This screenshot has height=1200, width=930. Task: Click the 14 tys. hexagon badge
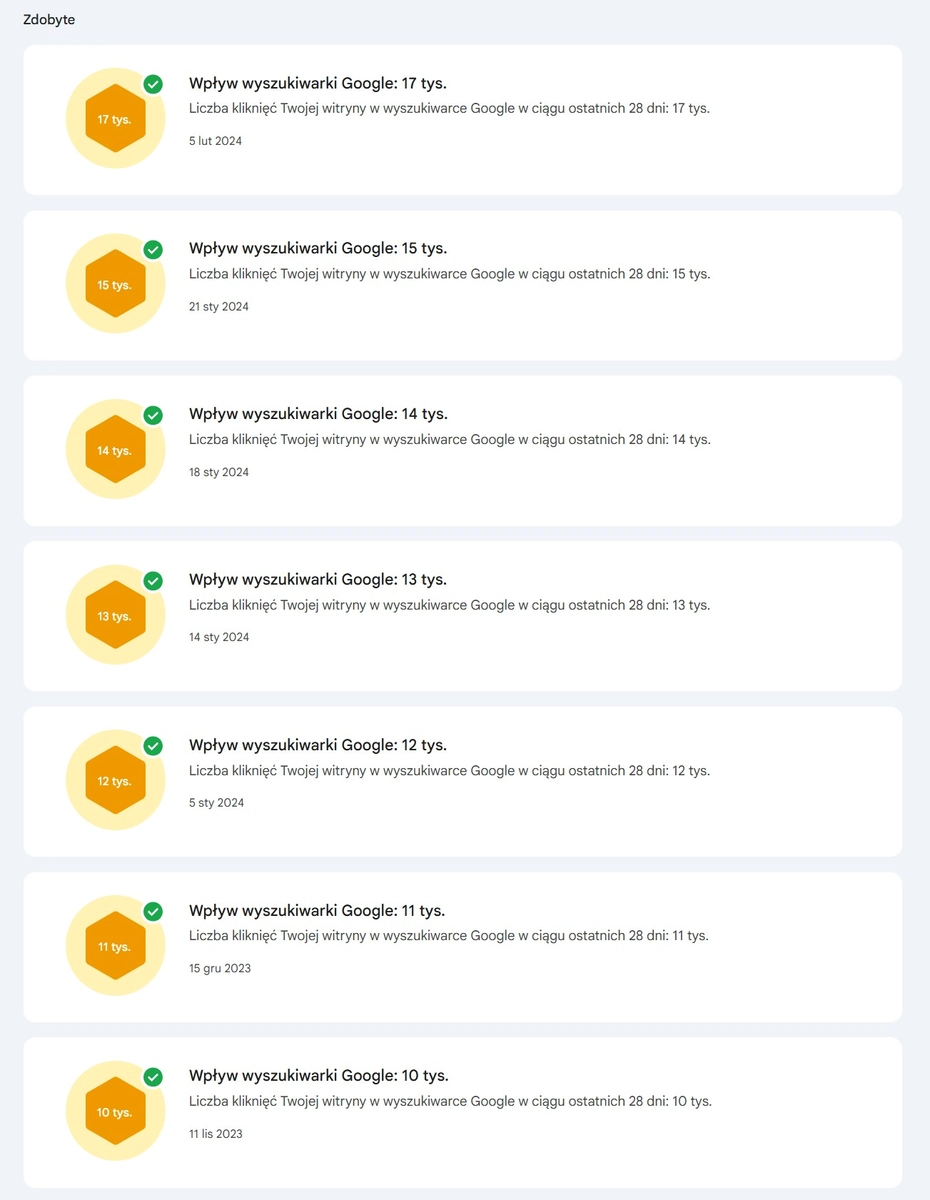pos(115,450)
